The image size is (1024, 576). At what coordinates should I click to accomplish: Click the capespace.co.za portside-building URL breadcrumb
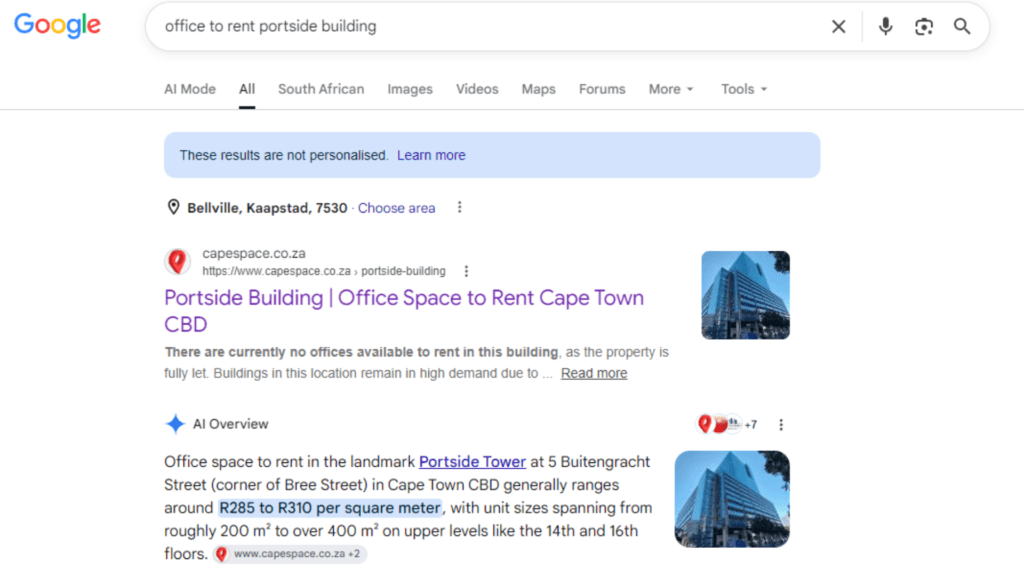click(x=324, y=271)
